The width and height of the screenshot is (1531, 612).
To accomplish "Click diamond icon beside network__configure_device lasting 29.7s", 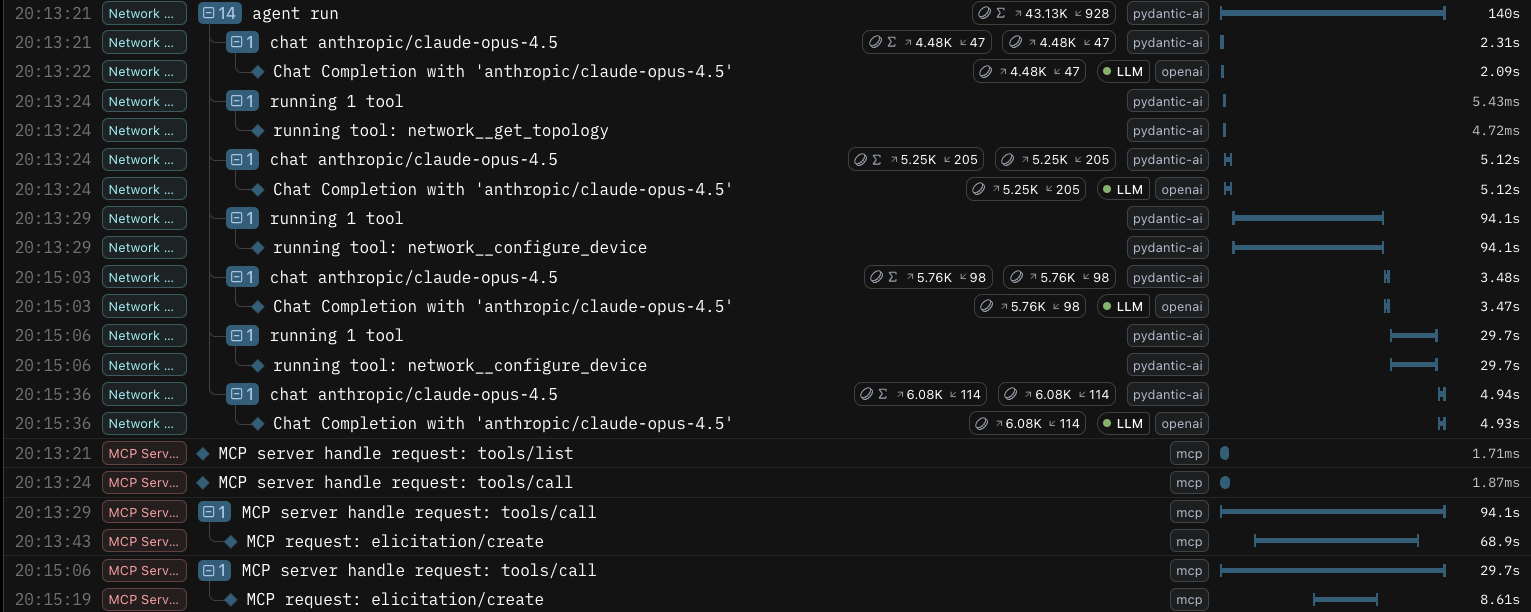I will pyautogui.click(x=257, y=365).
